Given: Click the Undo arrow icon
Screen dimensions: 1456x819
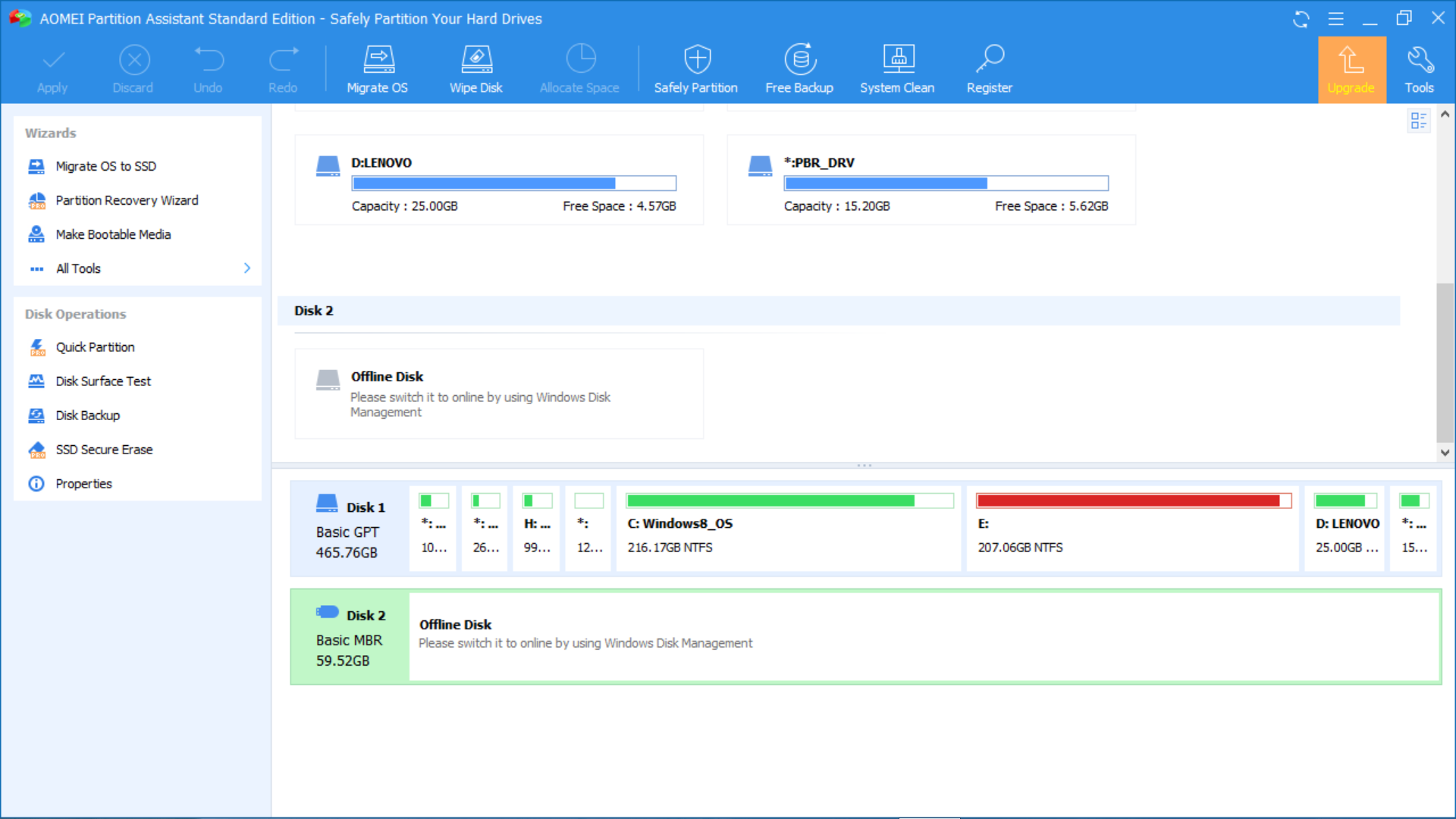Looking at the screenshot, I should tap(209, 59).
